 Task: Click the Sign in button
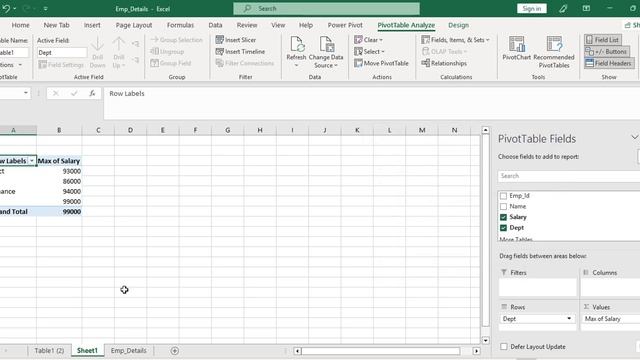[x=531, y=9]
